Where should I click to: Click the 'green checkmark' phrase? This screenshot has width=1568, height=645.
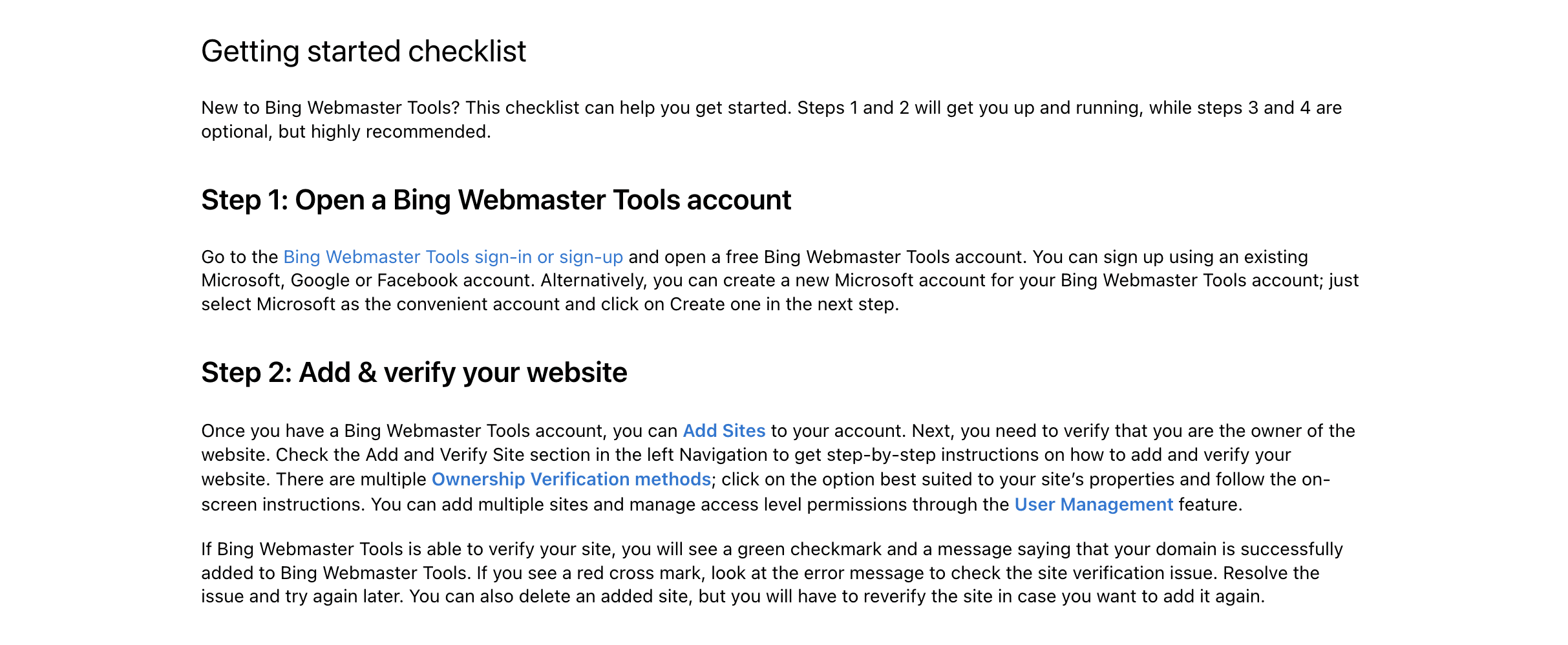tap(809, 549)
